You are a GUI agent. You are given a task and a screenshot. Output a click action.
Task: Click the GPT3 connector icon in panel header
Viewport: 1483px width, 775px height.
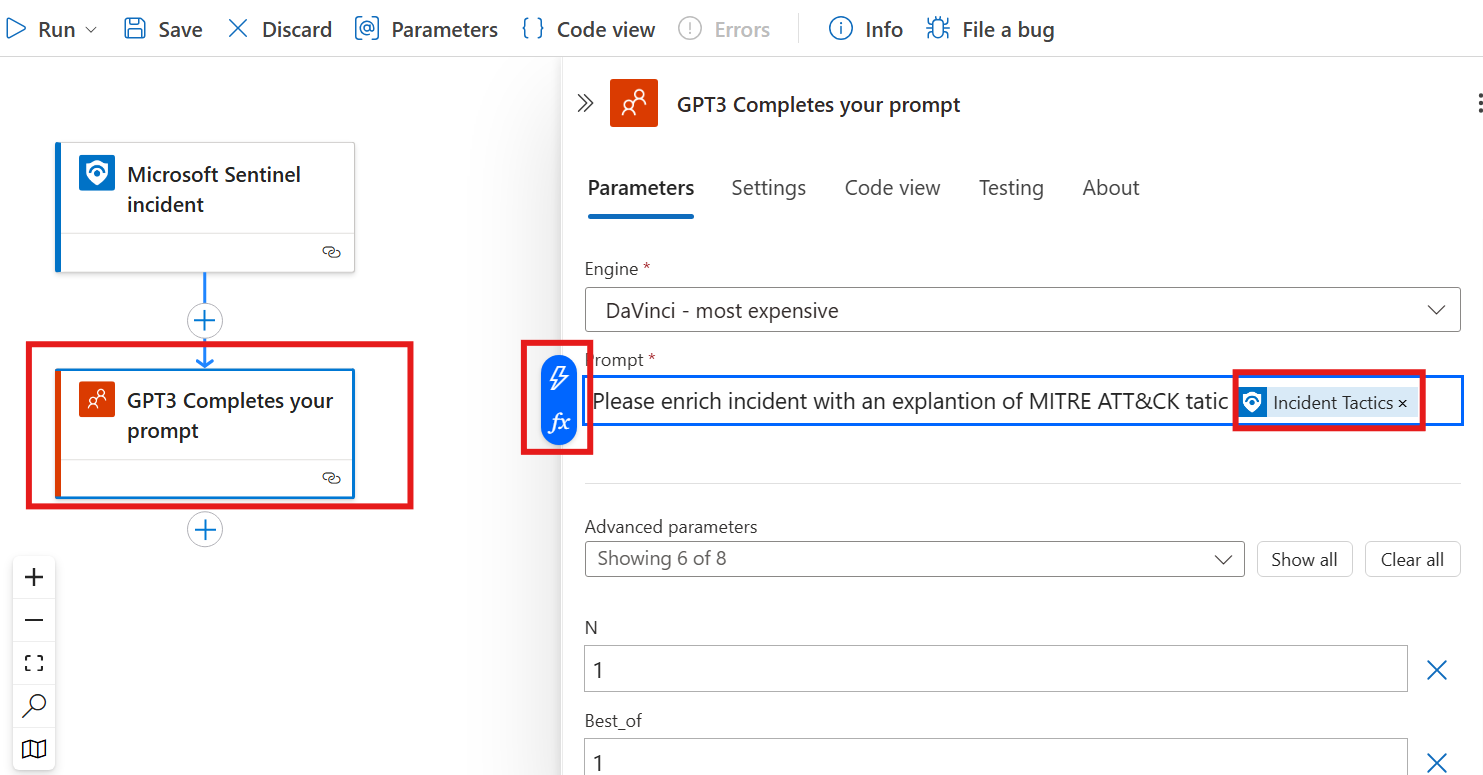(634, 103)
